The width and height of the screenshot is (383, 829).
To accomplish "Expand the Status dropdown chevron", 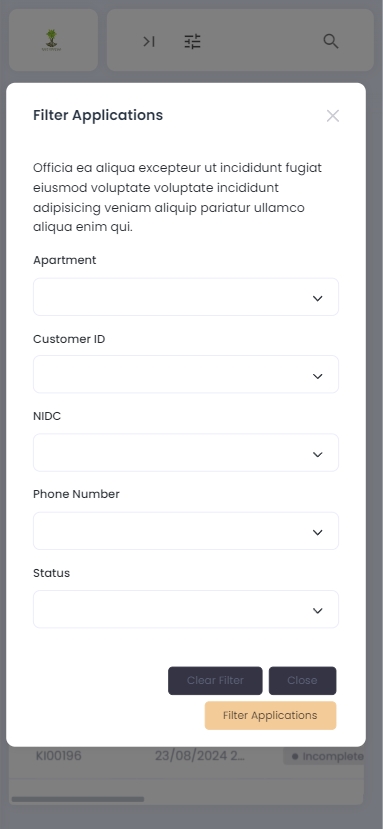I will [x=317, y=611].
